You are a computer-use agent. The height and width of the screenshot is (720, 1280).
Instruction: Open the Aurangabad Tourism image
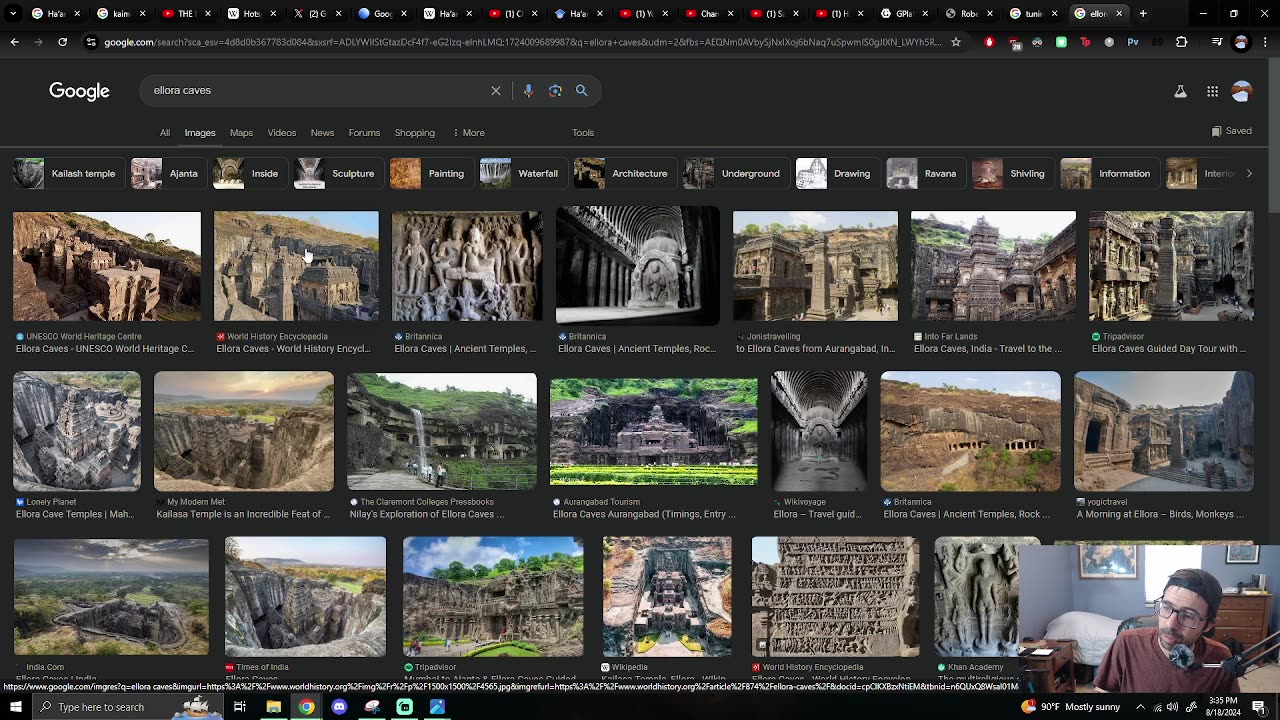click(654, 431)
